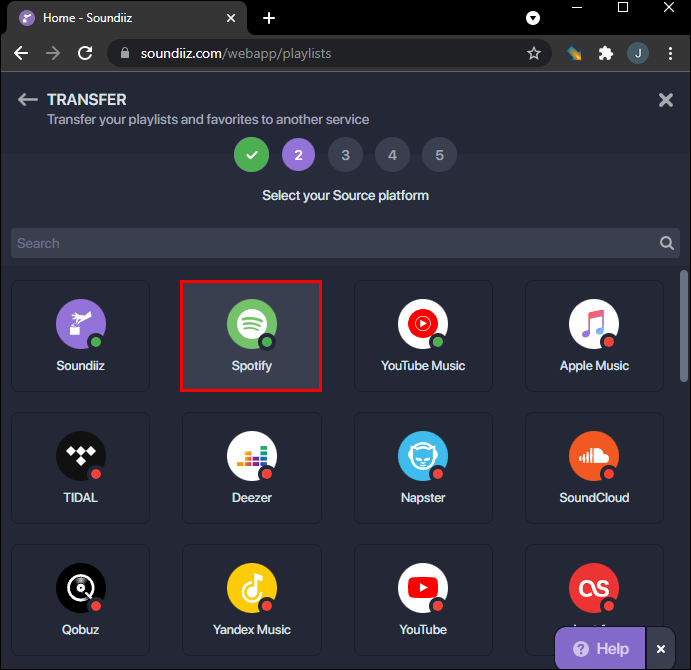The width and height of the screenshot is (691, 670).
Task: Open the Help chat button
Action: [x=600, y=649]
